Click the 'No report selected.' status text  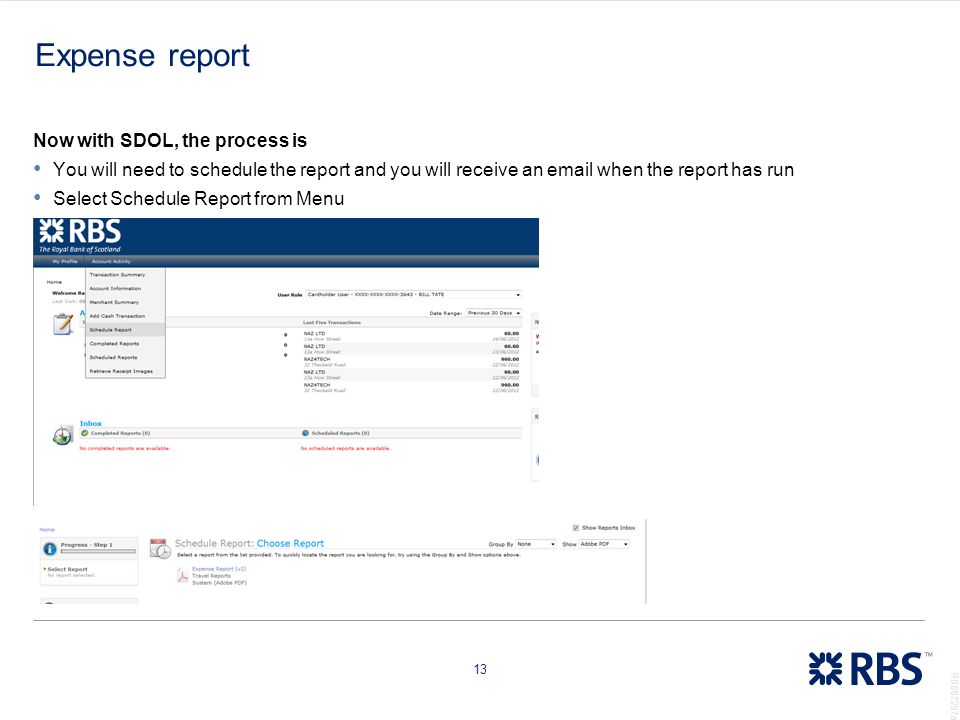click(x=71, y=576)
